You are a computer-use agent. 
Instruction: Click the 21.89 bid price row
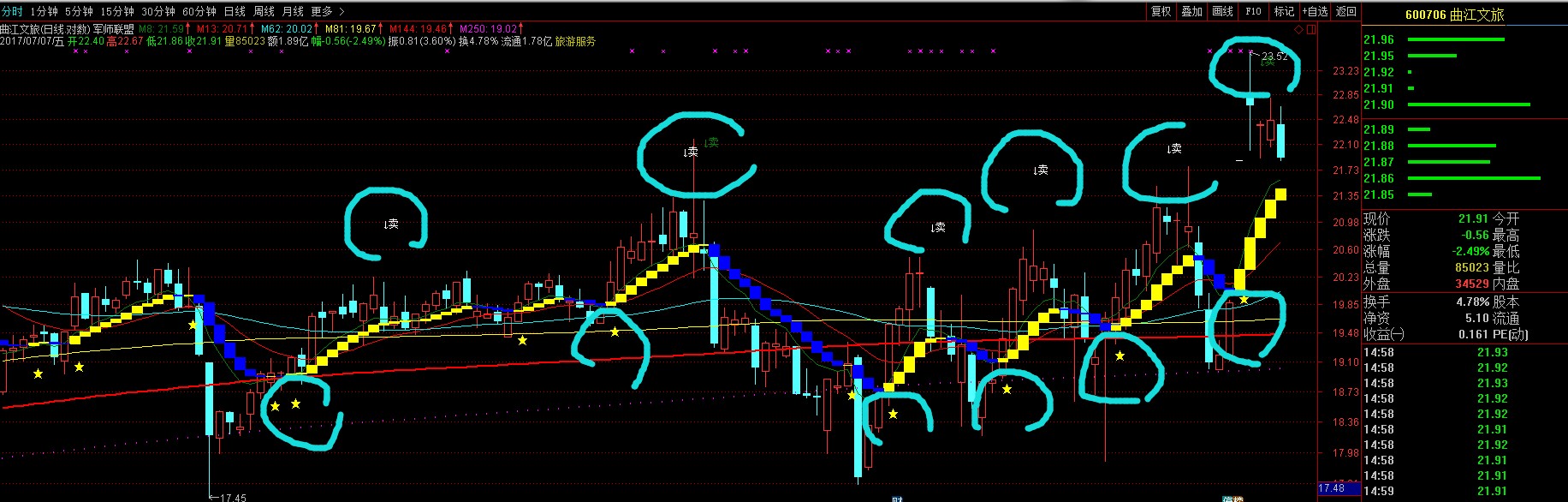tap(1464, 129)
